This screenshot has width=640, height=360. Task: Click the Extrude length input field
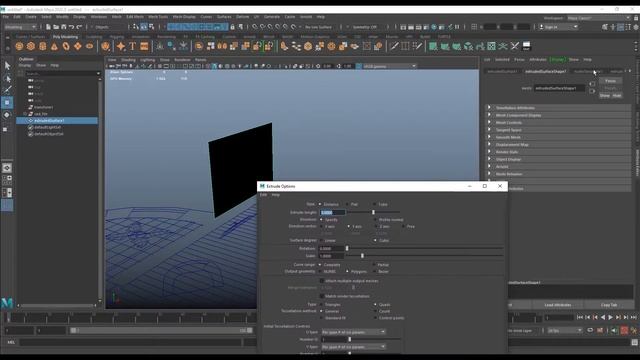332,212
